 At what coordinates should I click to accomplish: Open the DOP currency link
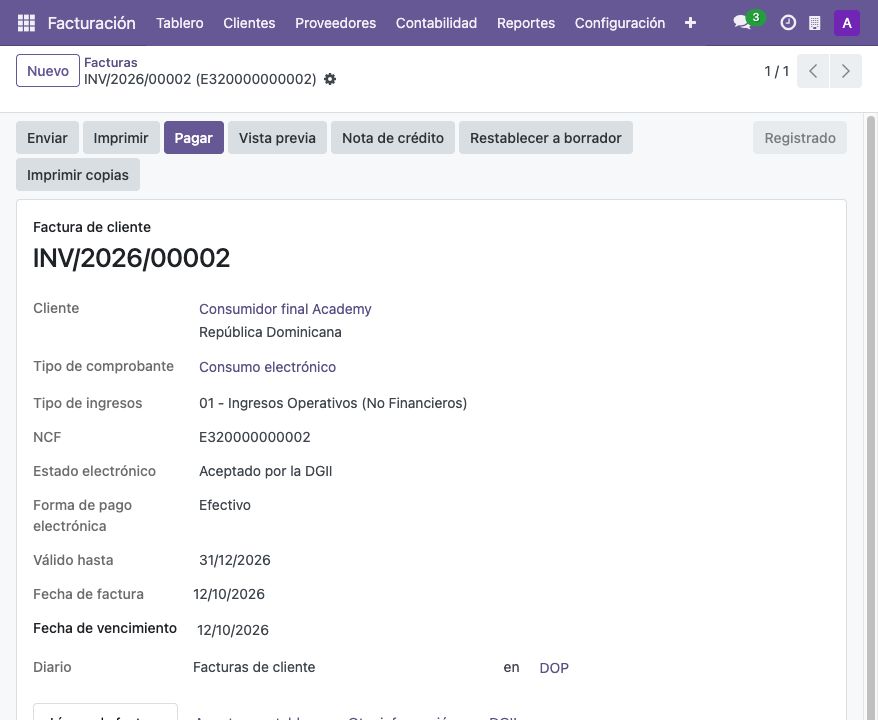pos(554,668)
